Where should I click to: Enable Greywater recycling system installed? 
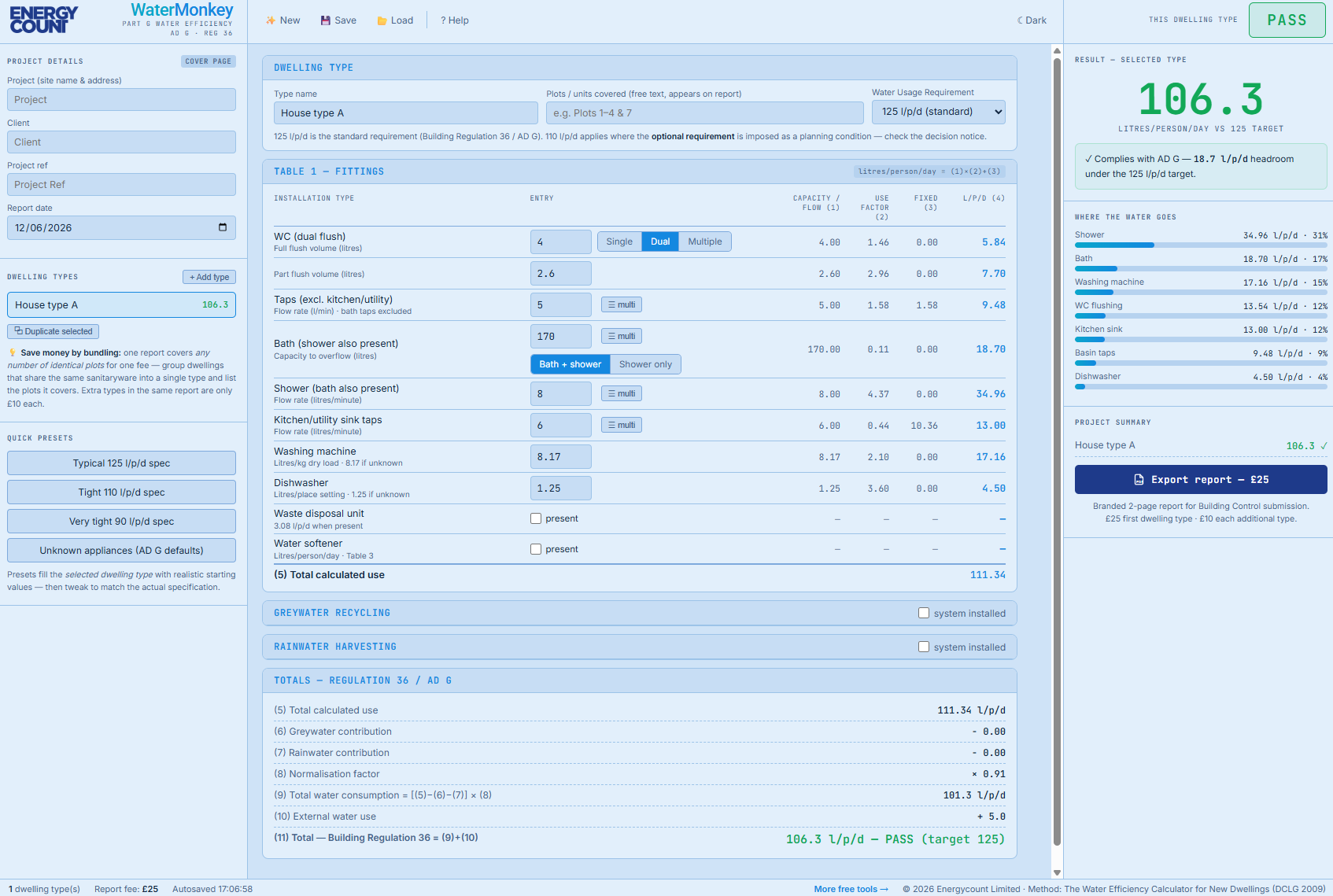pyautogui.click(x=924, y=613)
